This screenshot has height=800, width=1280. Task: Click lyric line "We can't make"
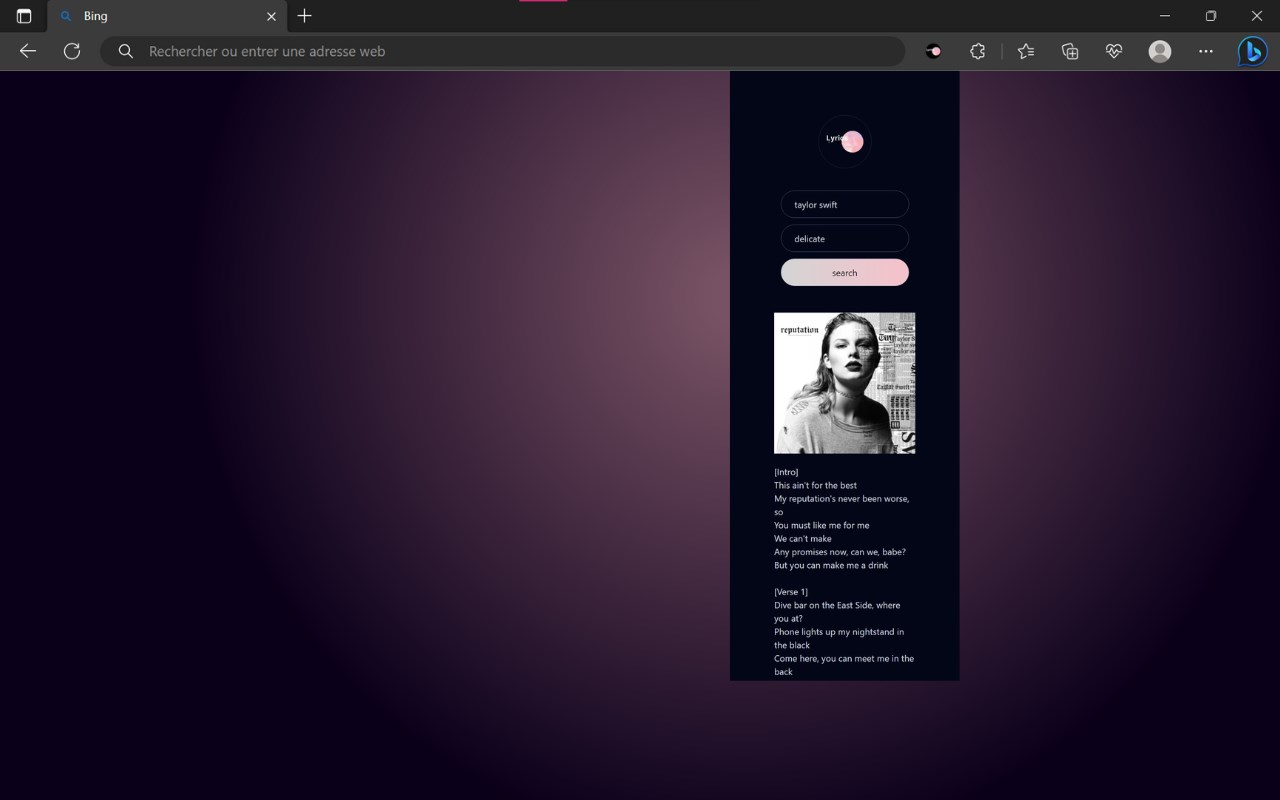(802, 538)
